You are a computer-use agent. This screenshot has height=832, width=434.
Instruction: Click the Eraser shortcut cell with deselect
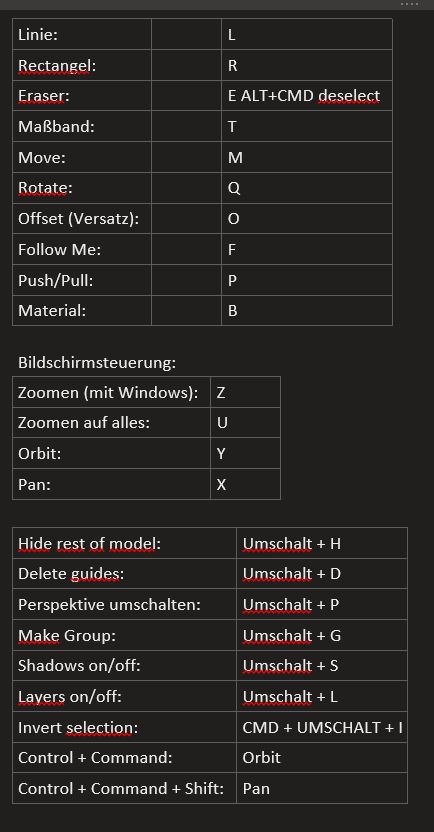point(307,96)
